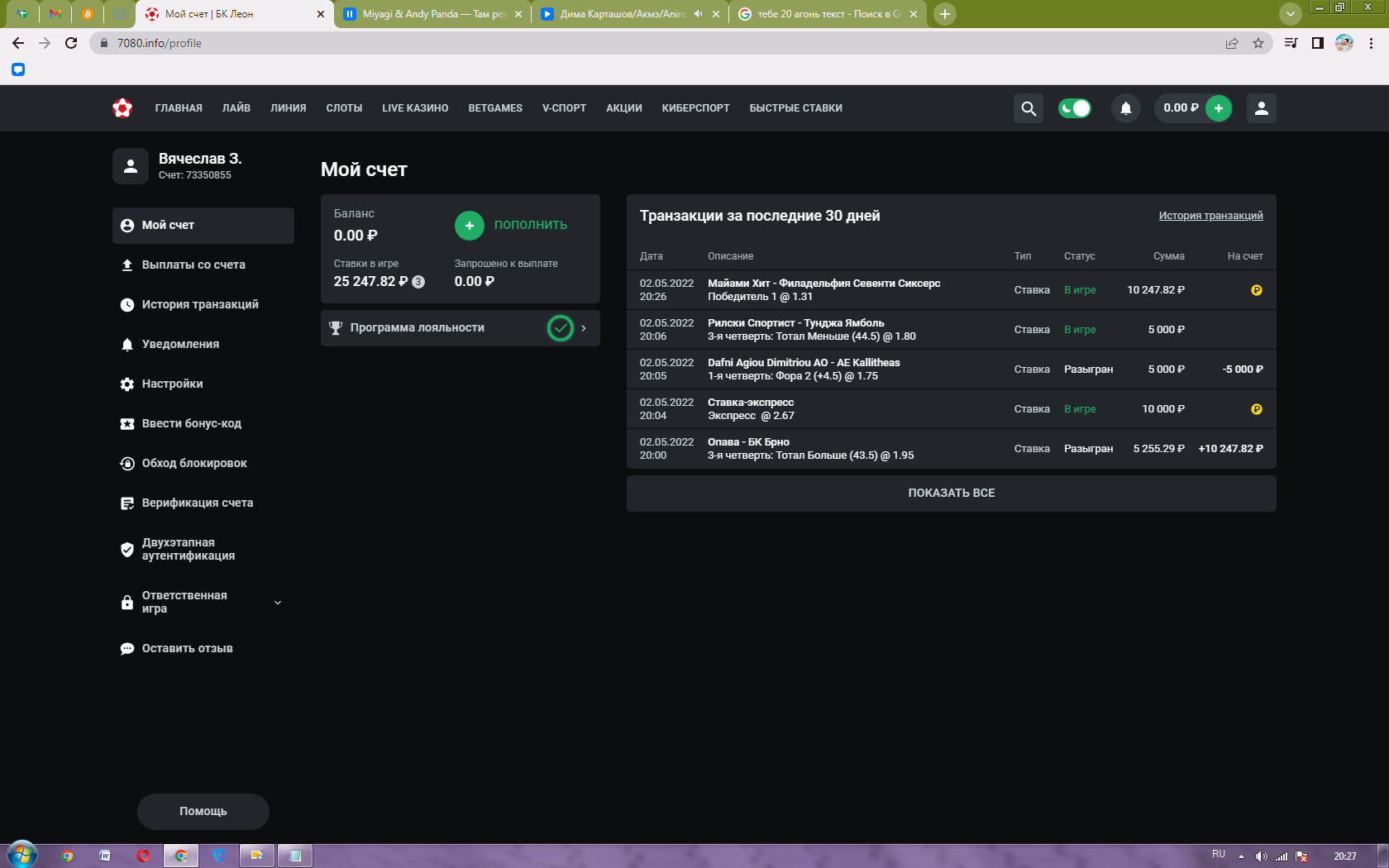The image size is (1389, 868).
Task: Expand the Программа лояльности arrow
Action: (584, 328)
